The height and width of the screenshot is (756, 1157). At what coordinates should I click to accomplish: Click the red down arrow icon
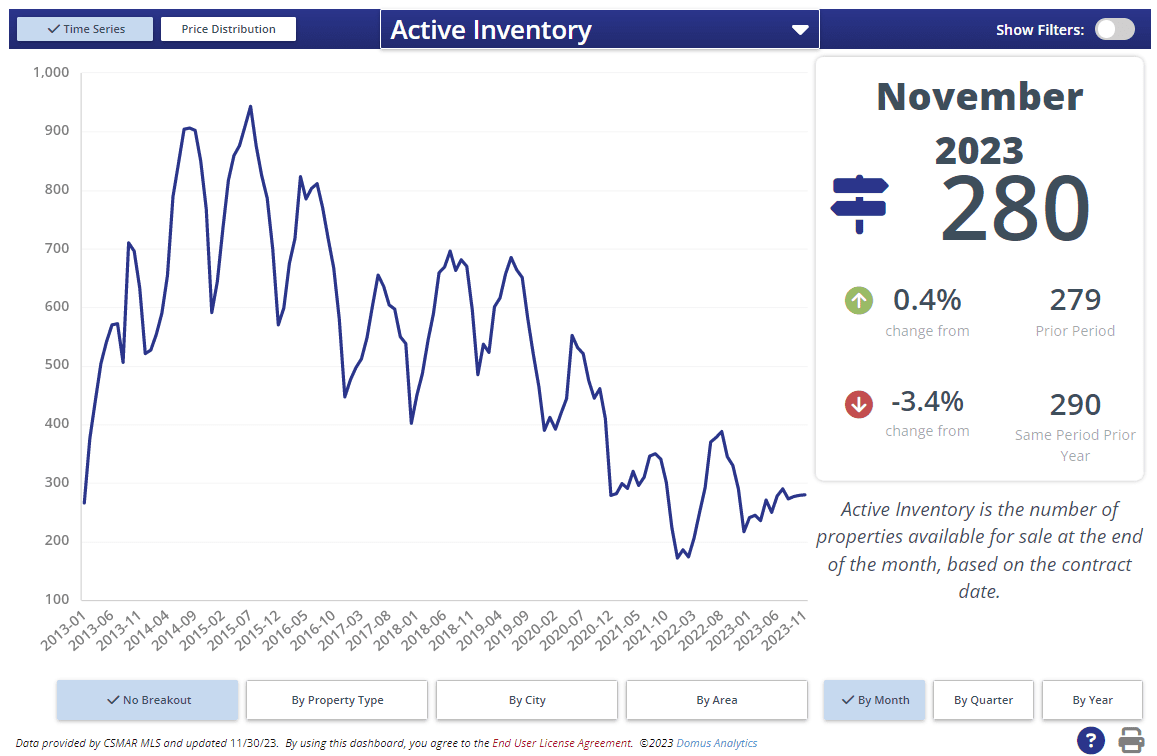click(859, 404)
